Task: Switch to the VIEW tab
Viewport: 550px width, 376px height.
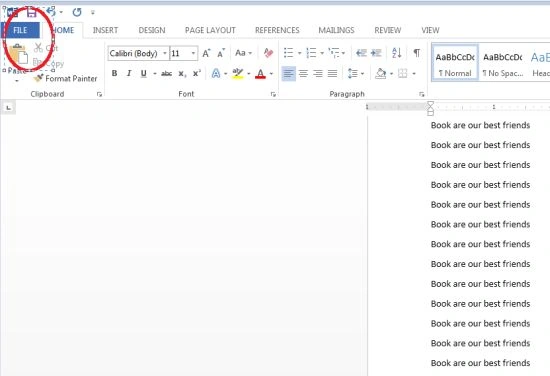Action: pos(430,30)
